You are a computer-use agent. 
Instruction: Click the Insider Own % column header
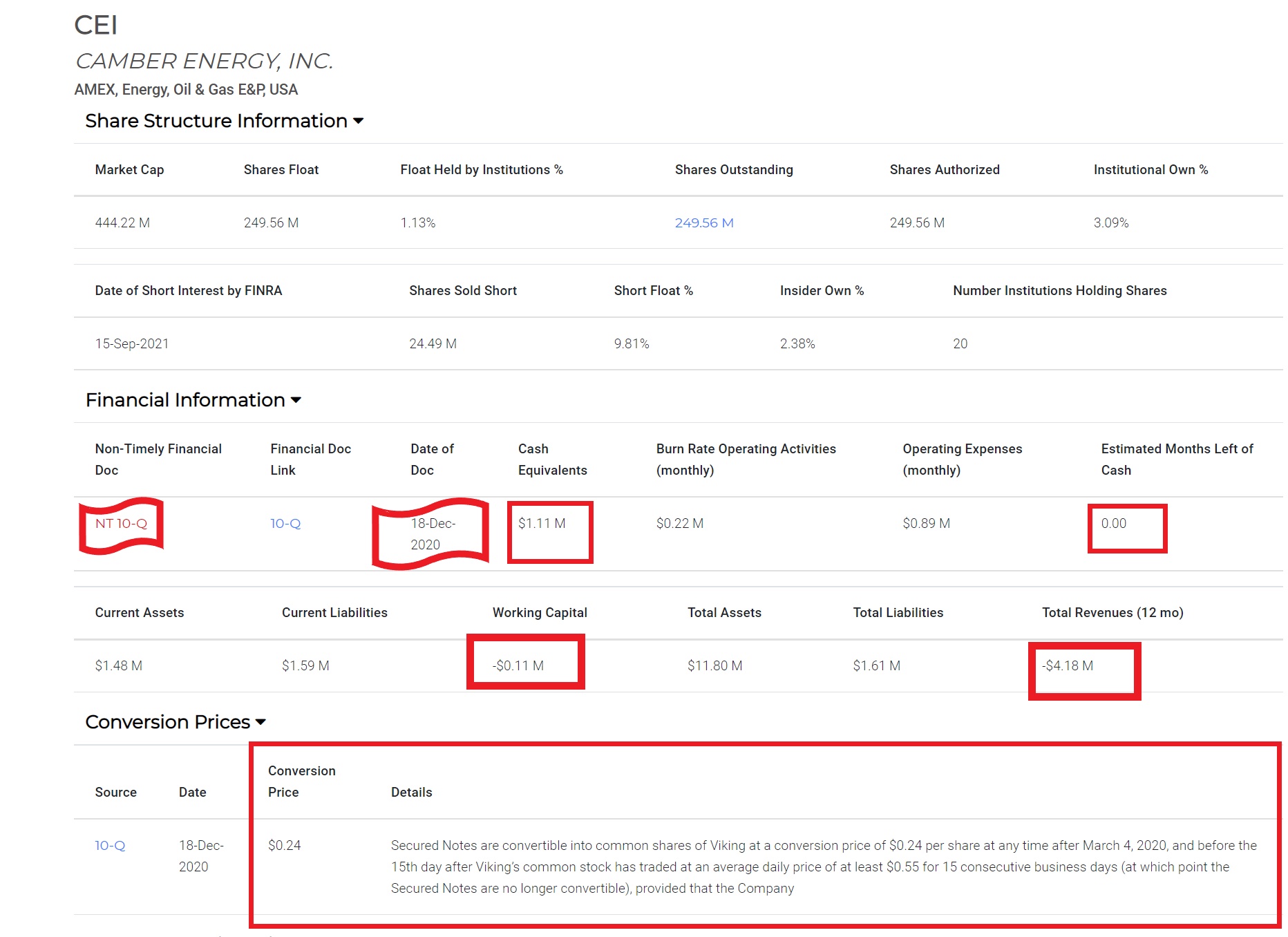tap(822, 291)
